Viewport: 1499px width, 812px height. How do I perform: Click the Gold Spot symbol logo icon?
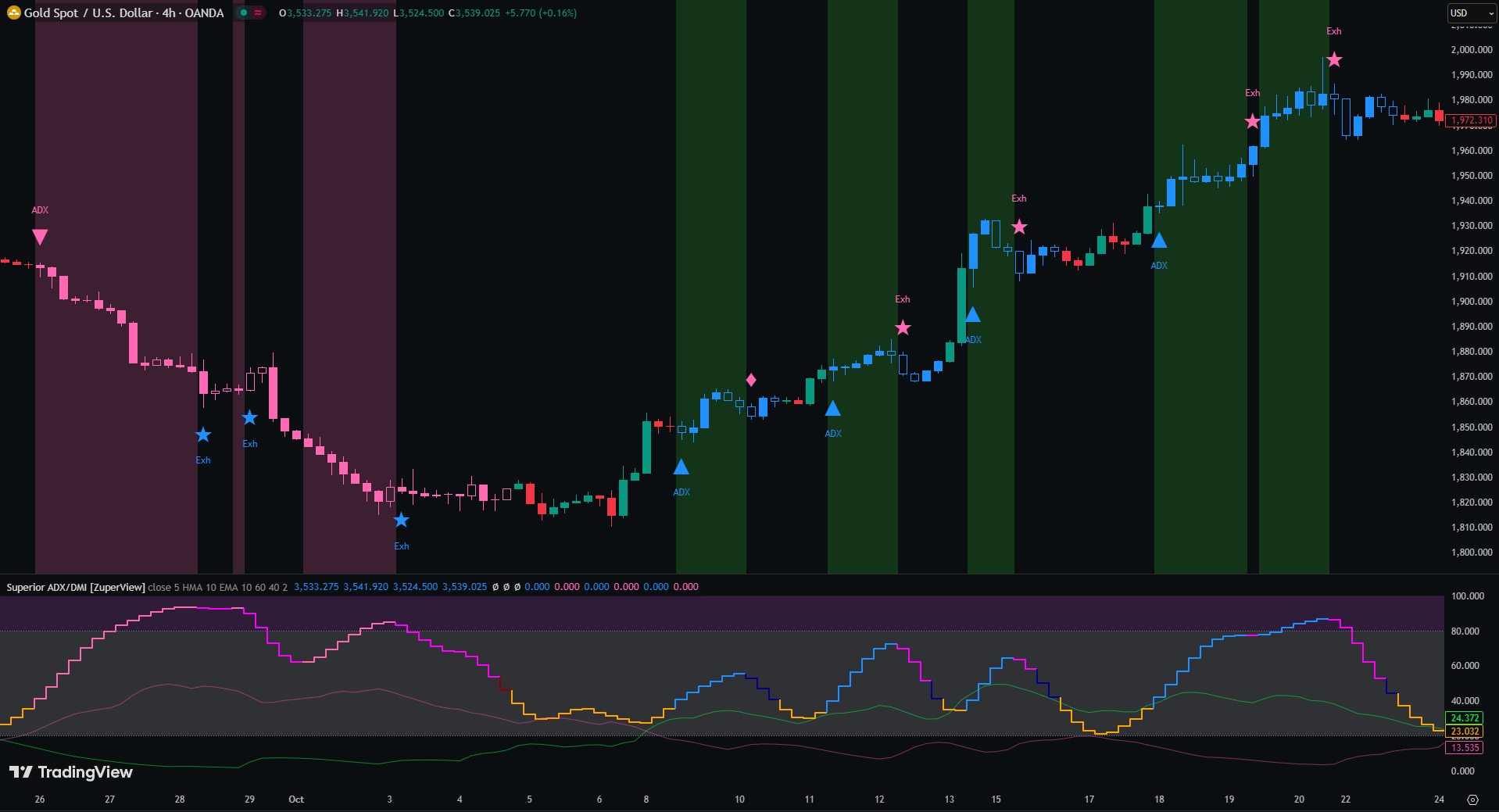point(13,13)
